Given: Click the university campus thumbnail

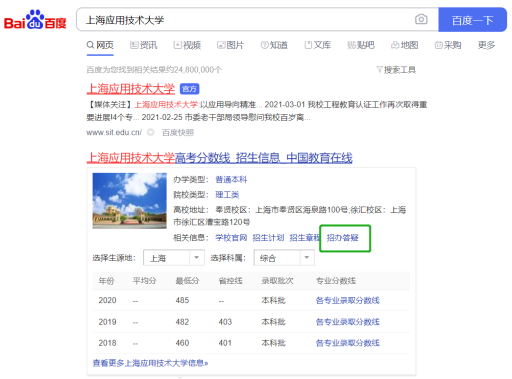Looking at the screenshot, I should click(130, 201).
